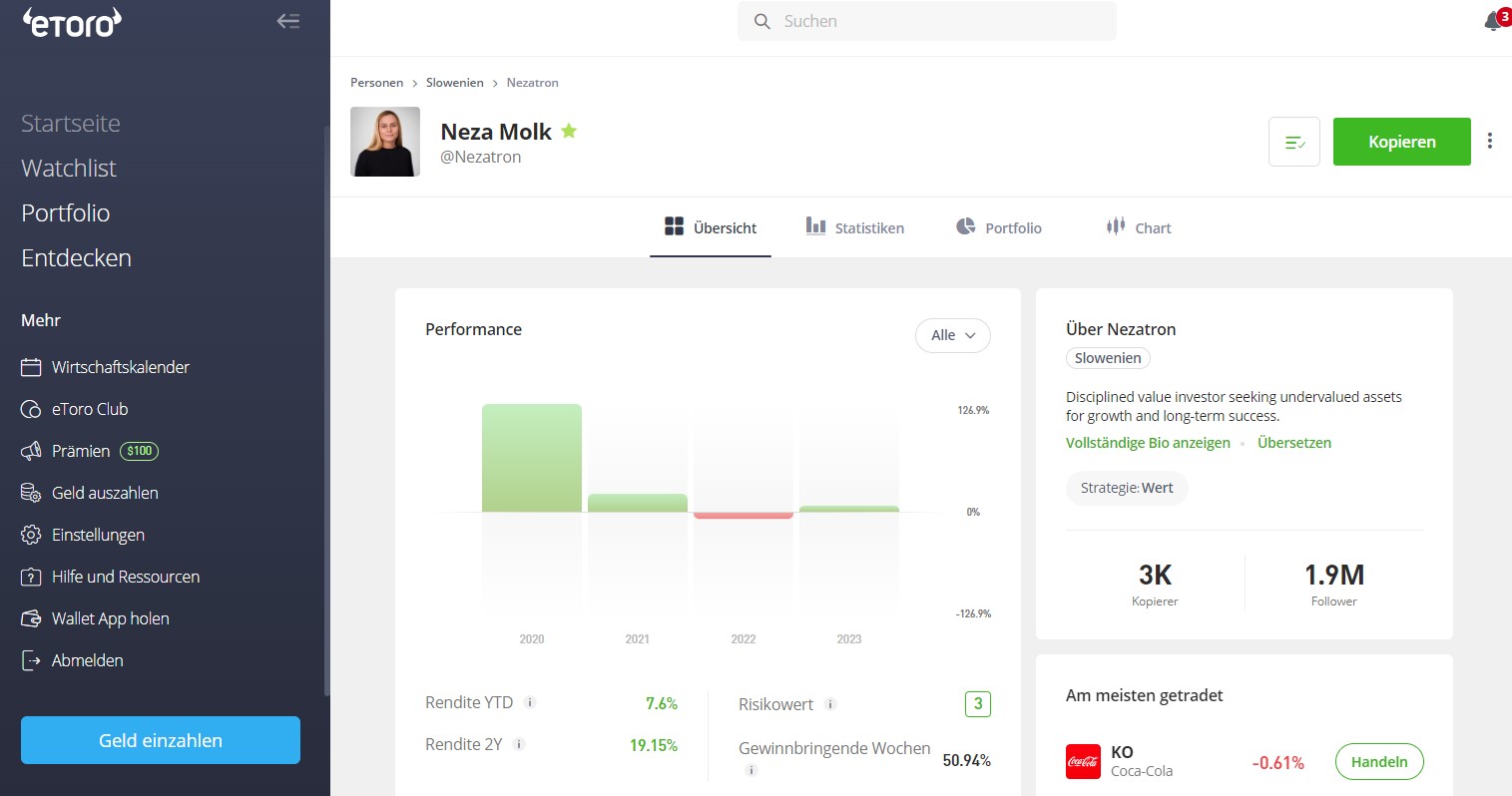Image resolution: width=1512 pixels, height=796 pixels.
Task: Click the Slowenien country tag
Action: pyautogui.click(x=1108, y=358)
